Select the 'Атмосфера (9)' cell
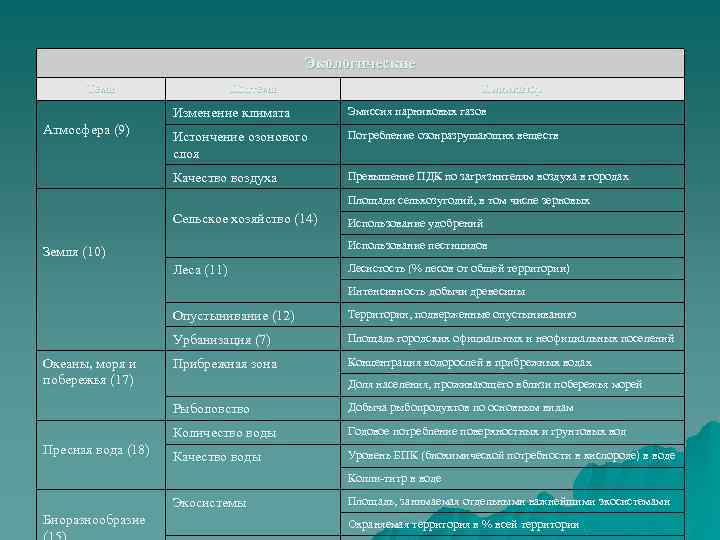 point(101,144)
